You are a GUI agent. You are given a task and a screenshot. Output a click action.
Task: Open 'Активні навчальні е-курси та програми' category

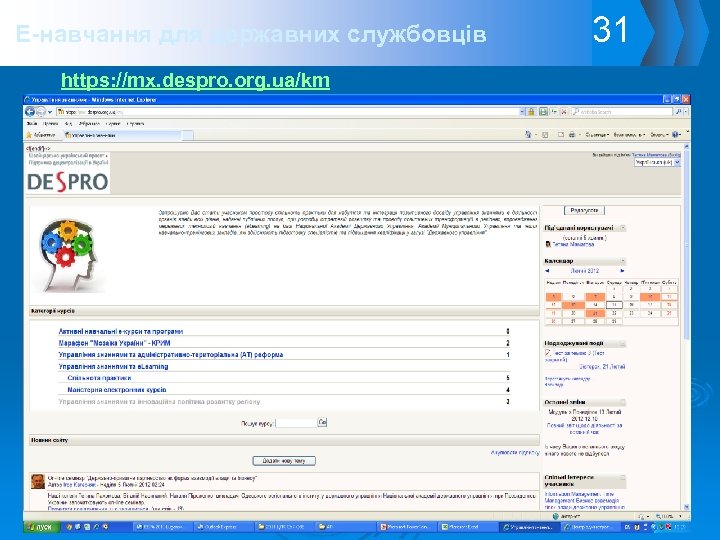click(121, 331)
